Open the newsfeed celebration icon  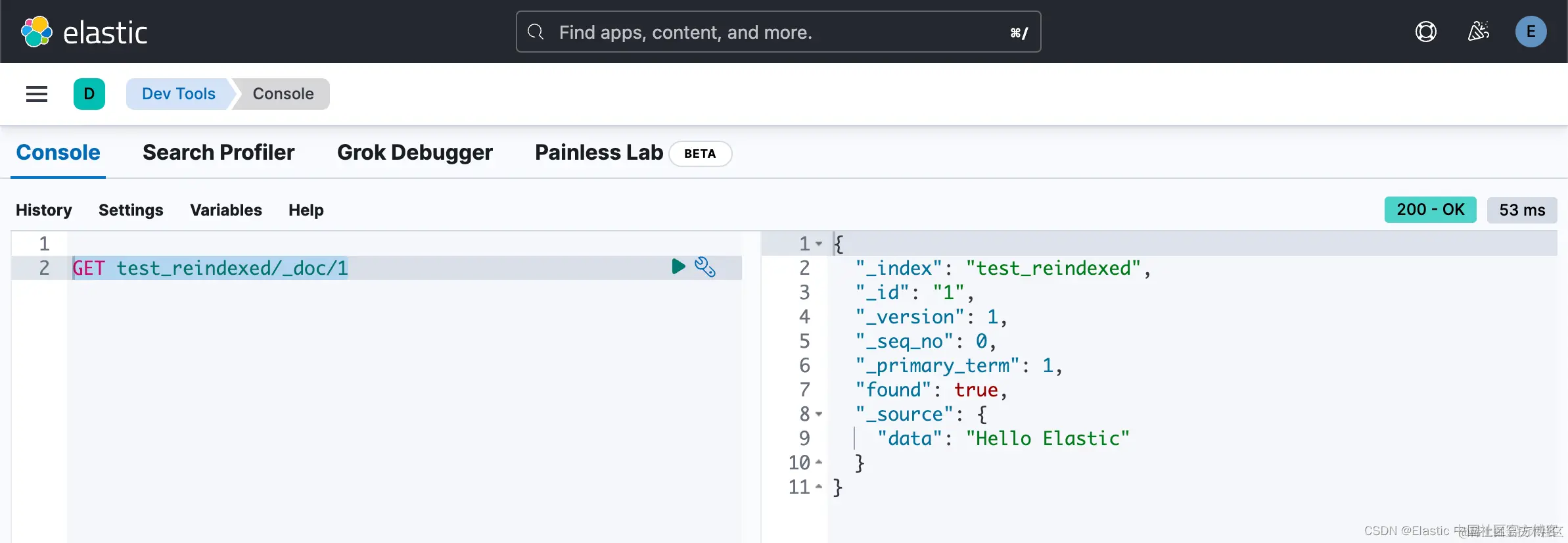1478,32
